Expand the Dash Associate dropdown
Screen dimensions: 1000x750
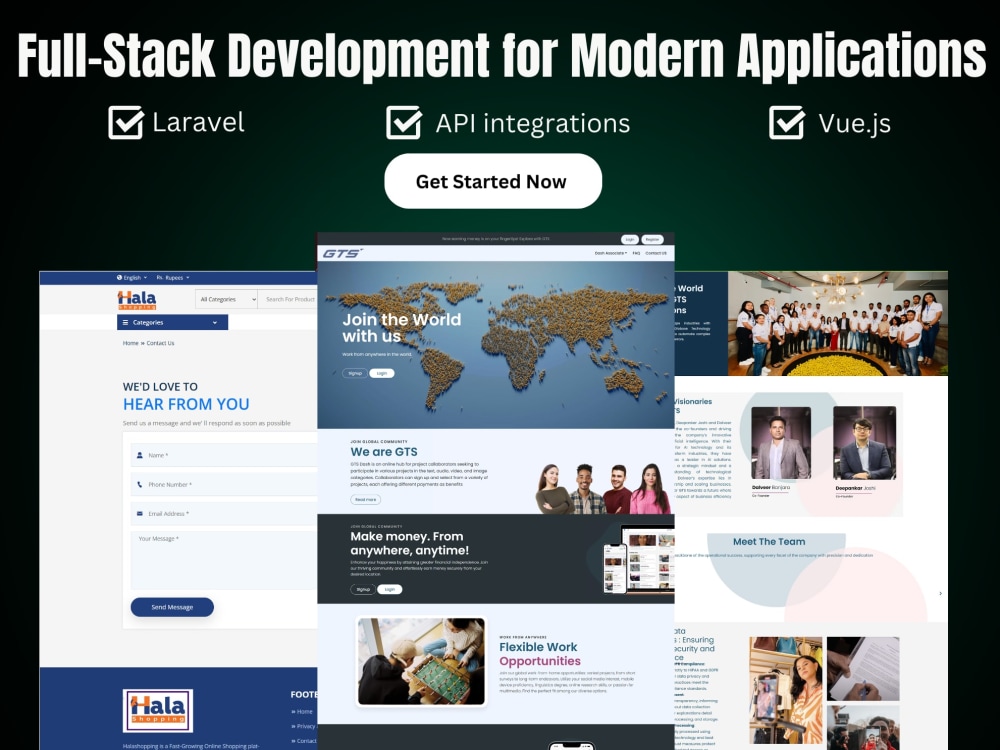(611, 253)
